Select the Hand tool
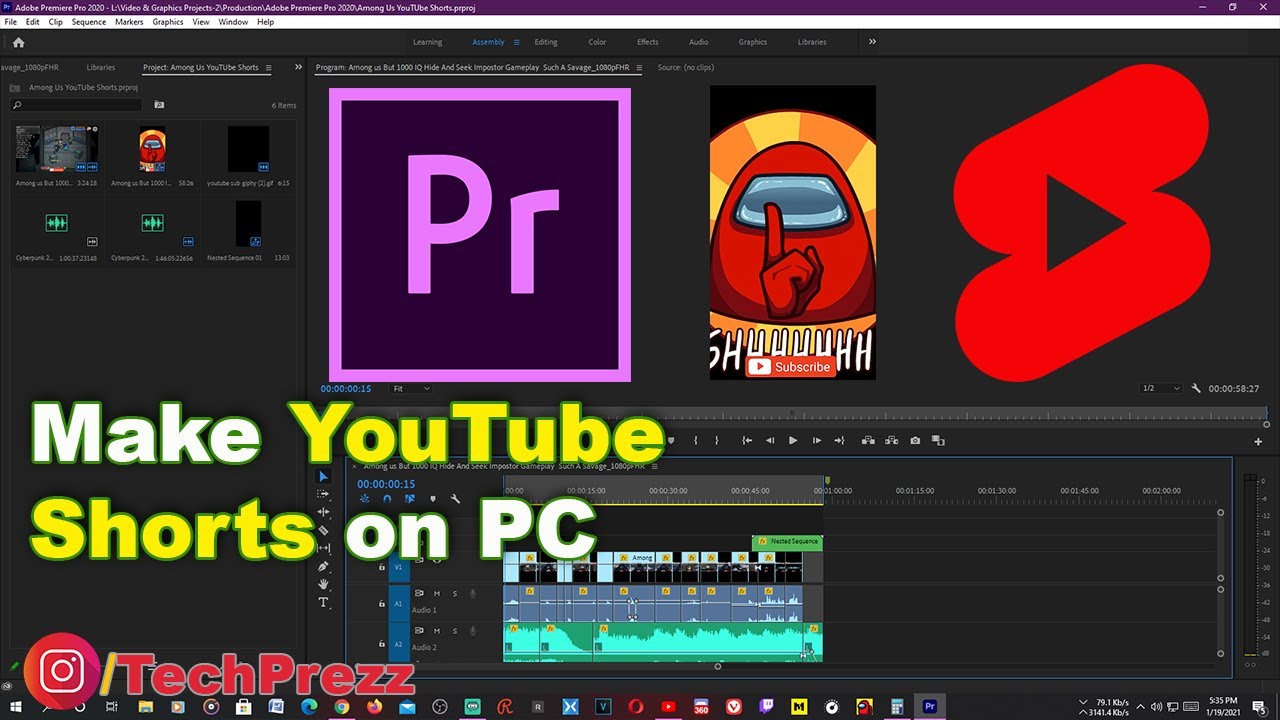Screen dimensions: 1280x720 pos(323,584)
